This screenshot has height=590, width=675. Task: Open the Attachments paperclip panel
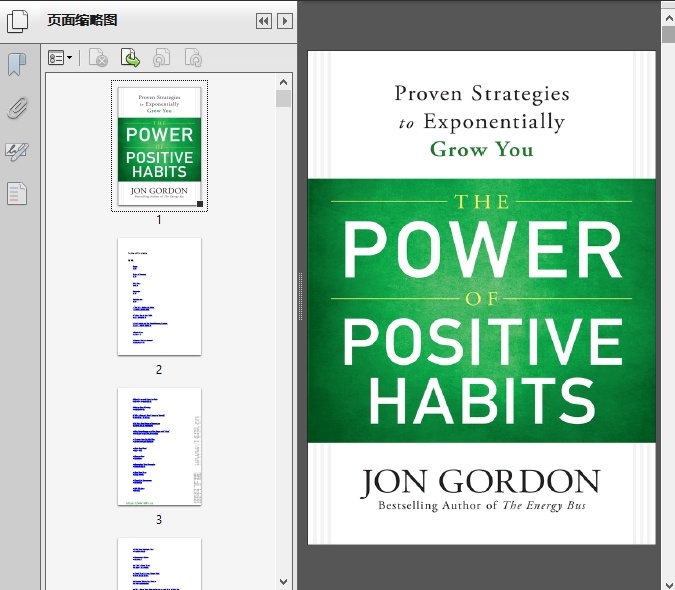pyautogui.click(x=17, y=108)
